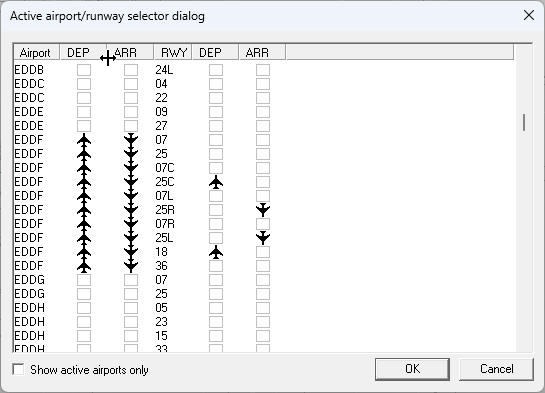Toggle airport arrival plane icon on EDDF 25 row
Viewport: 545px width, 393px height.
point(131,154)
